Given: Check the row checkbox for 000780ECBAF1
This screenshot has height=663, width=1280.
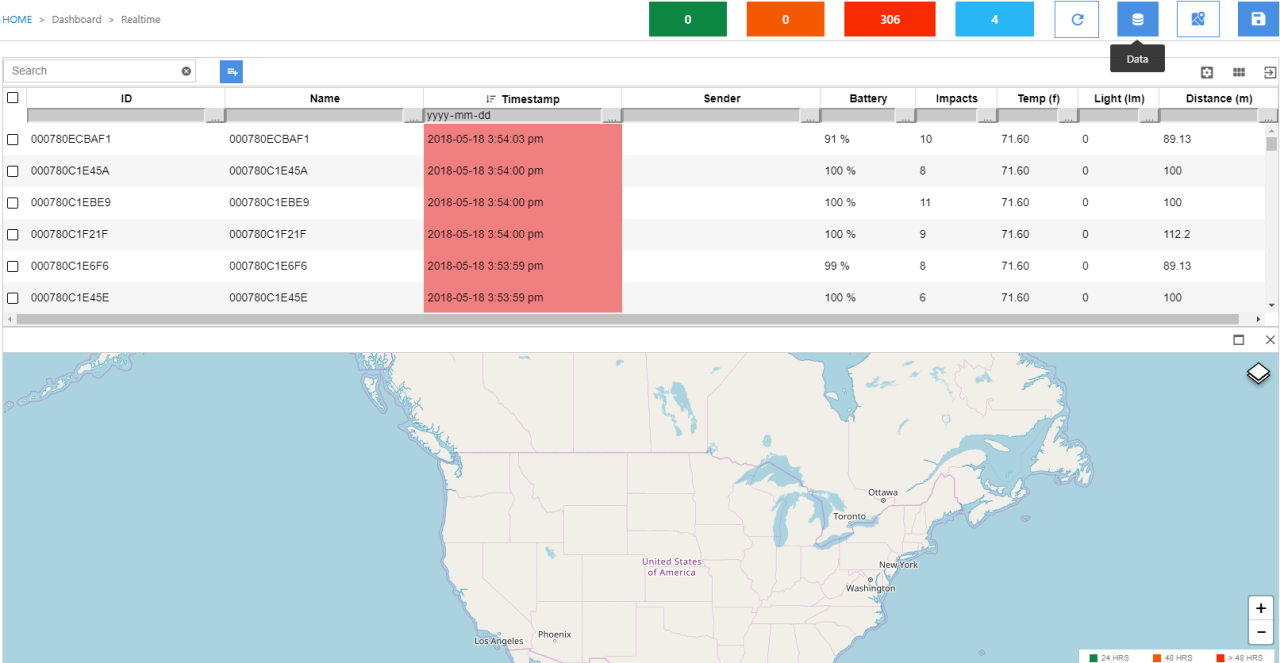Looking at the screenshot, I should tap(13, 139).
